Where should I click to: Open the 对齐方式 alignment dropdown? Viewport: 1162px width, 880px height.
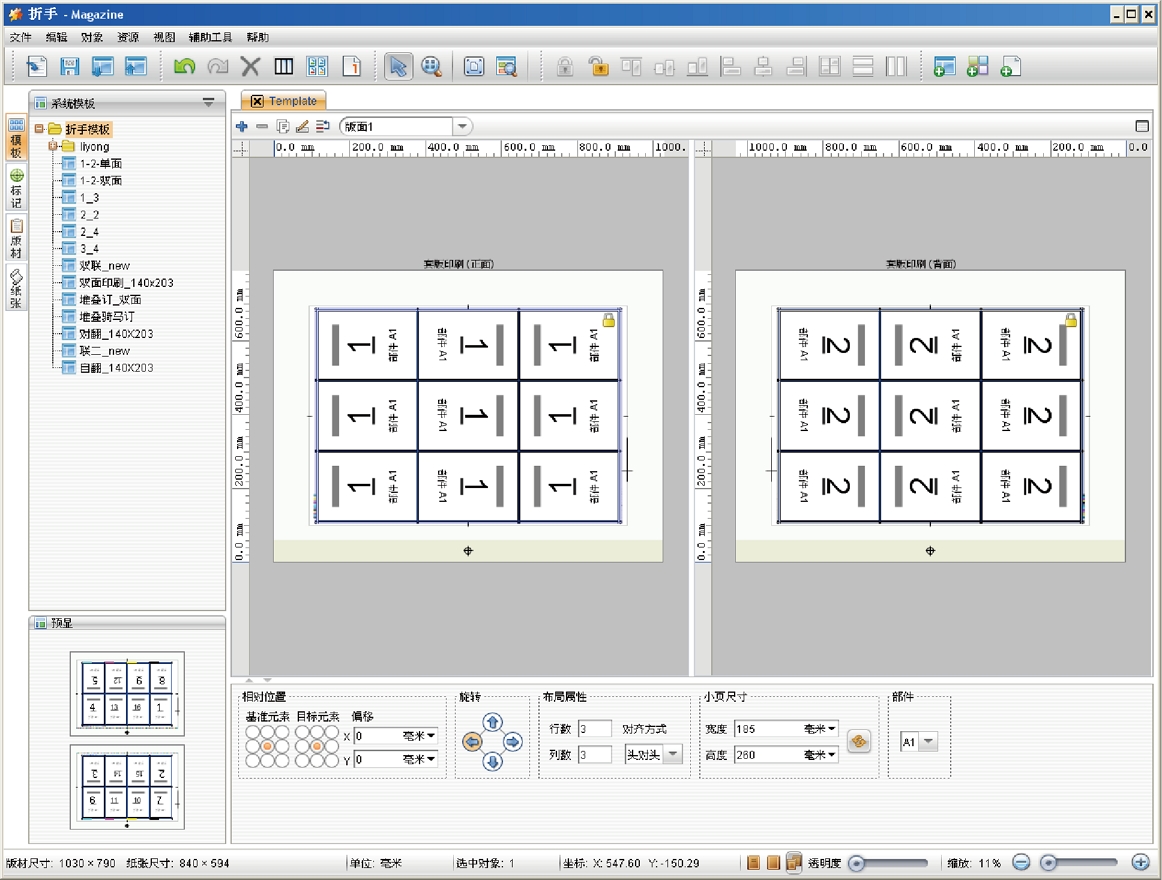(673, 754)
